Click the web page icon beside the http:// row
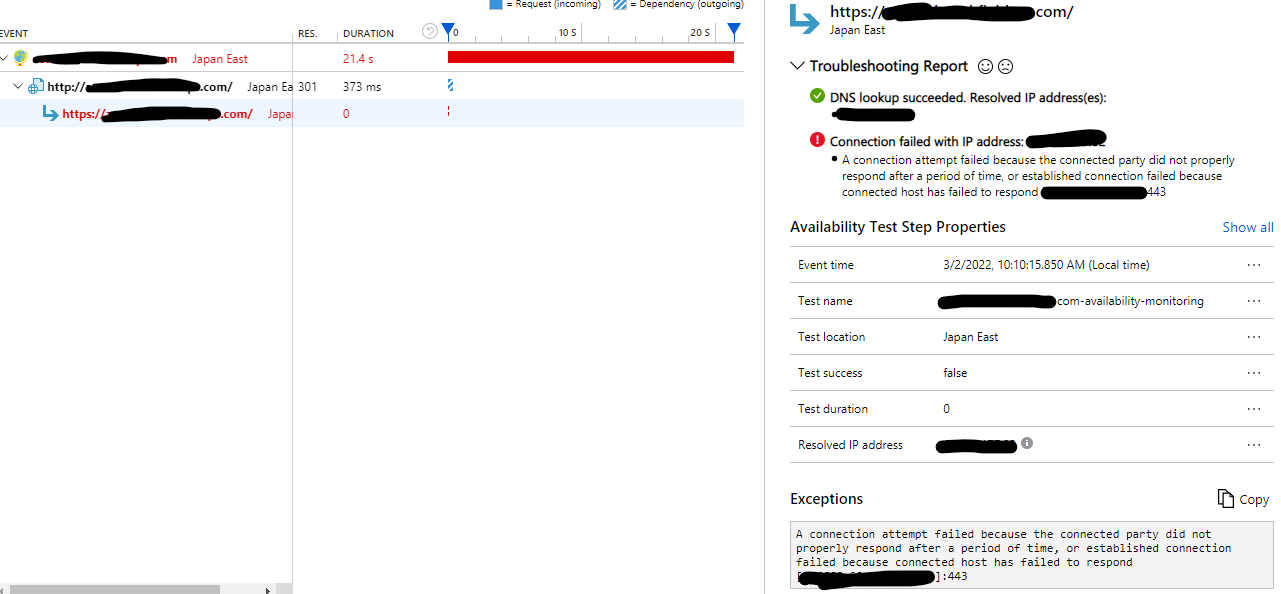Screen dimensions: 1281x594 35,86
